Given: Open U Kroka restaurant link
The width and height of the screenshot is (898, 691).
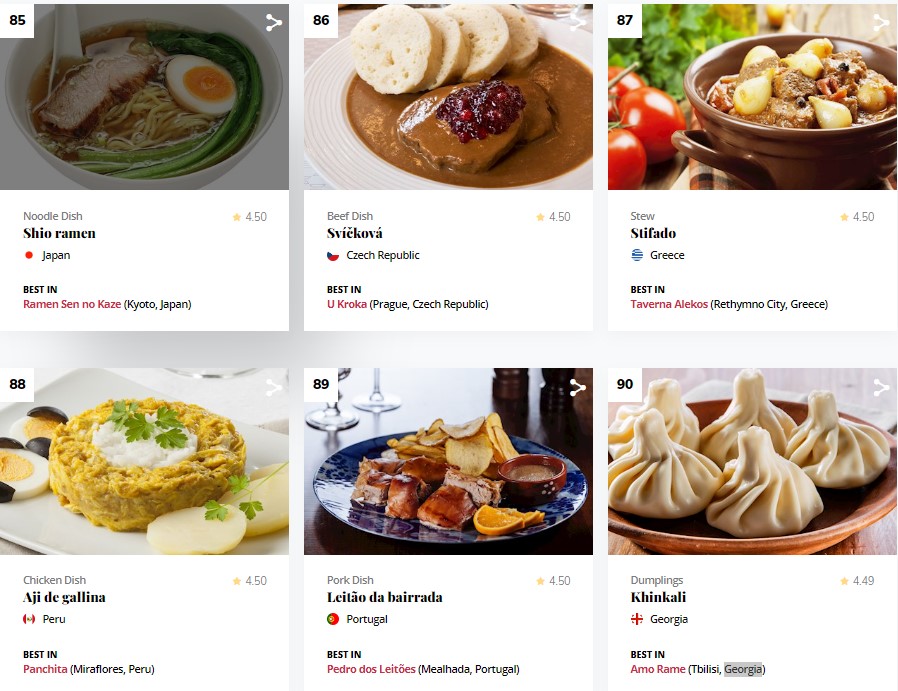Looking at the screenshot, I should click(346, 304).
